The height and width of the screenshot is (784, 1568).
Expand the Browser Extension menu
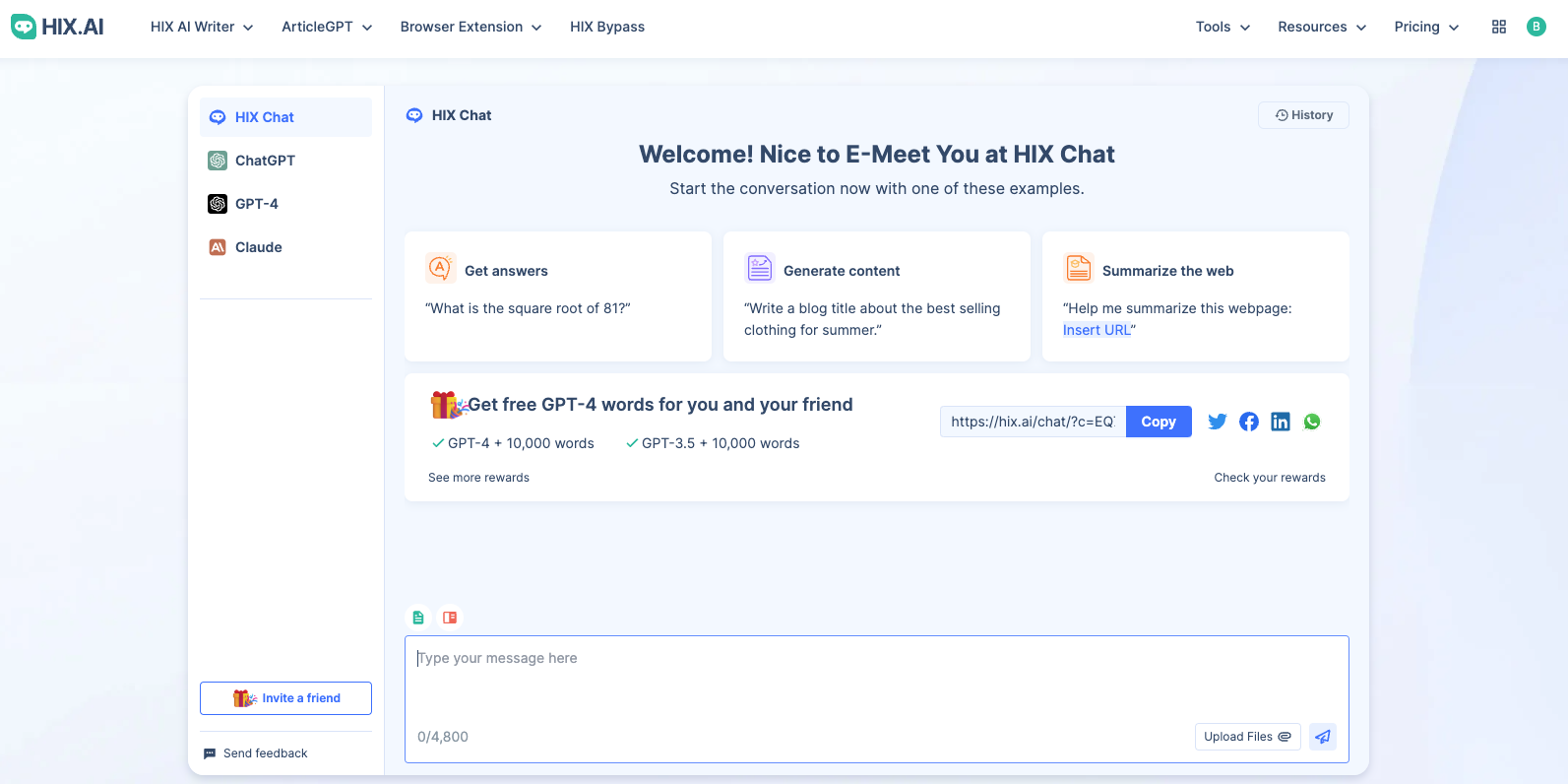click(471, 27)
